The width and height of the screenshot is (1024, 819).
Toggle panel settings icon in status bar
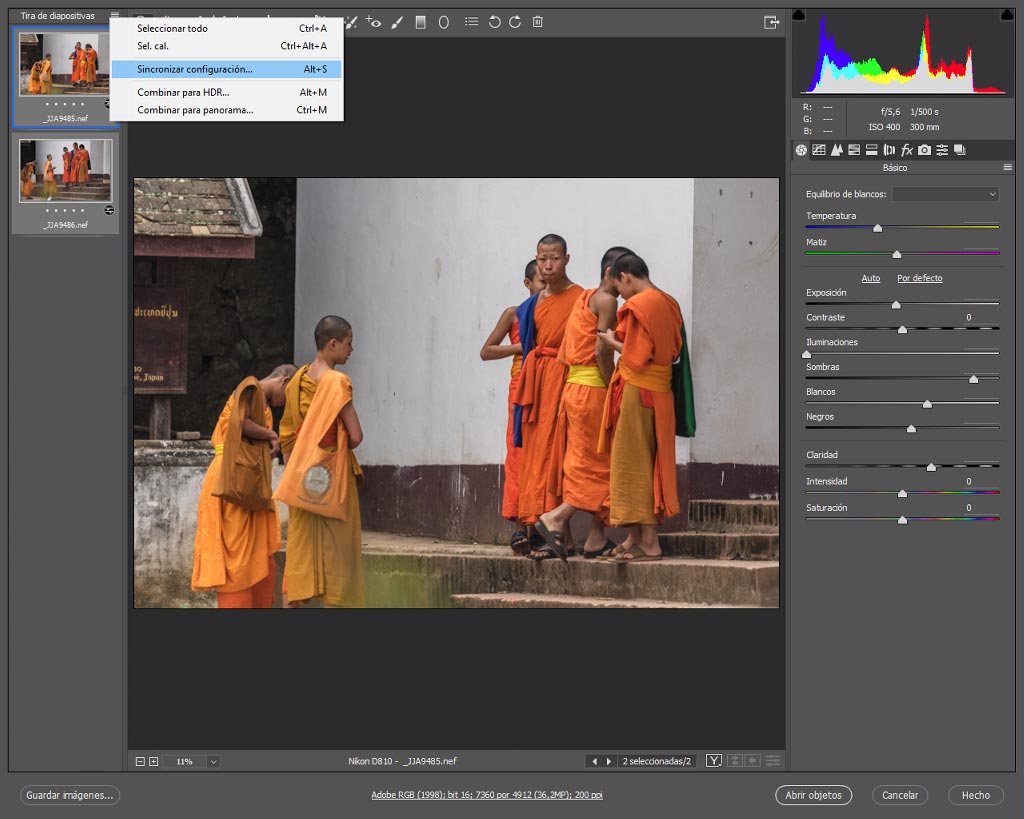click(773, 761)
